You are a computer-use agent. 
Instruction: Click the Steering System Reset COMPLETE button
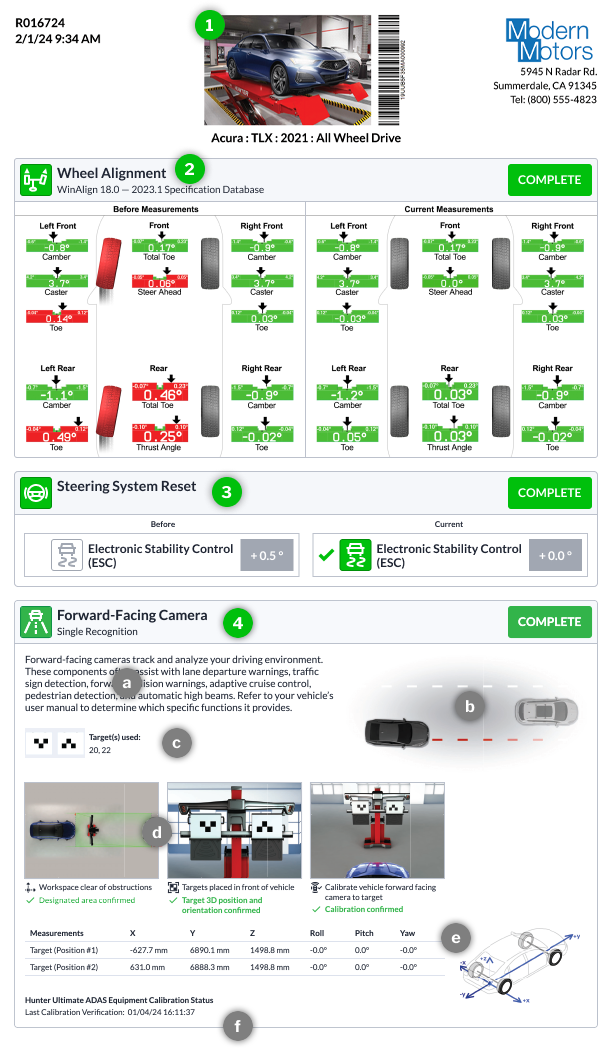(x=550, y=493)
